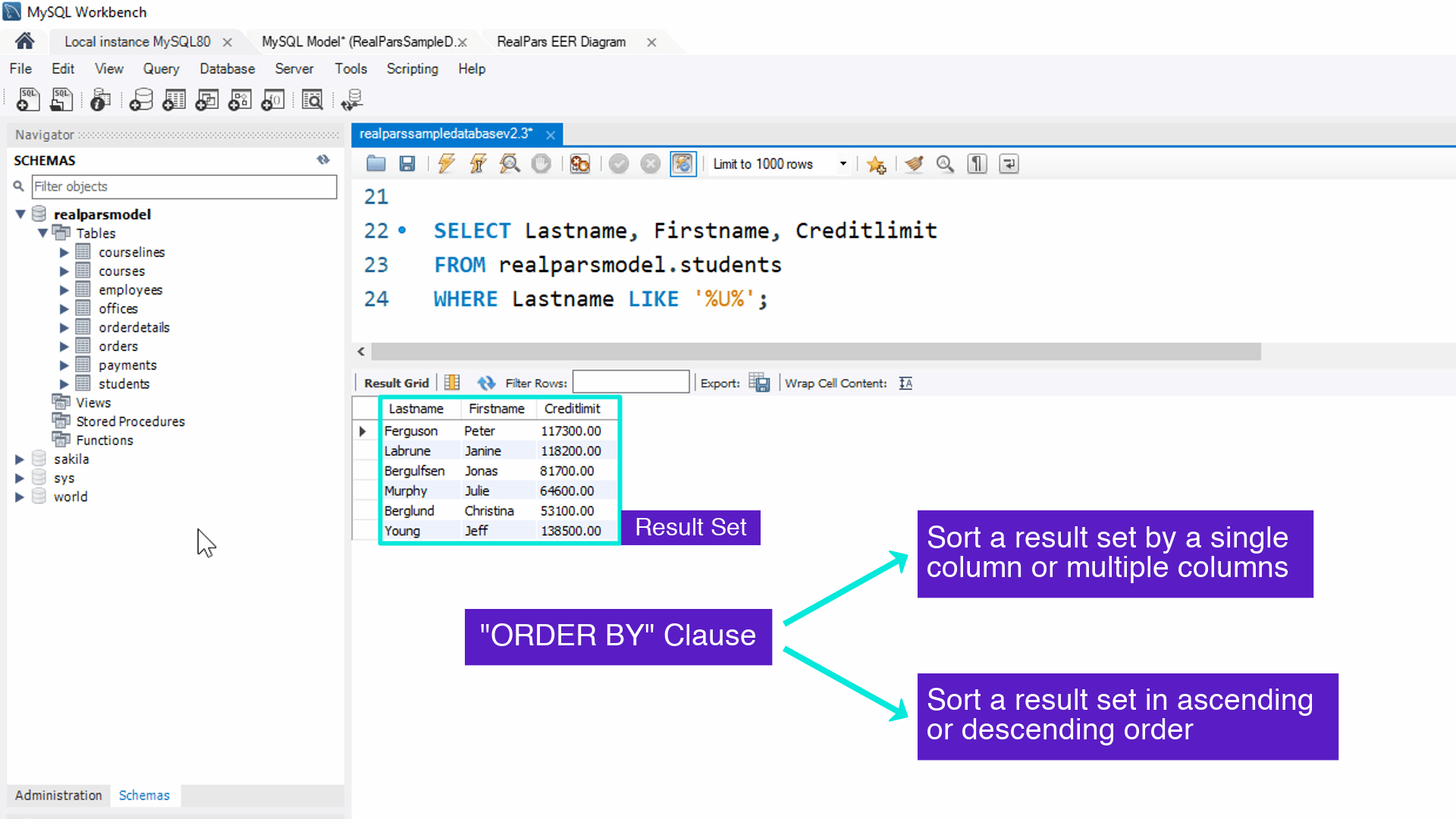Image resolution: width=1456 pixels, height=819 pixels.
Task: Open SQL script file folder icon
Action: tap(376, 164)
